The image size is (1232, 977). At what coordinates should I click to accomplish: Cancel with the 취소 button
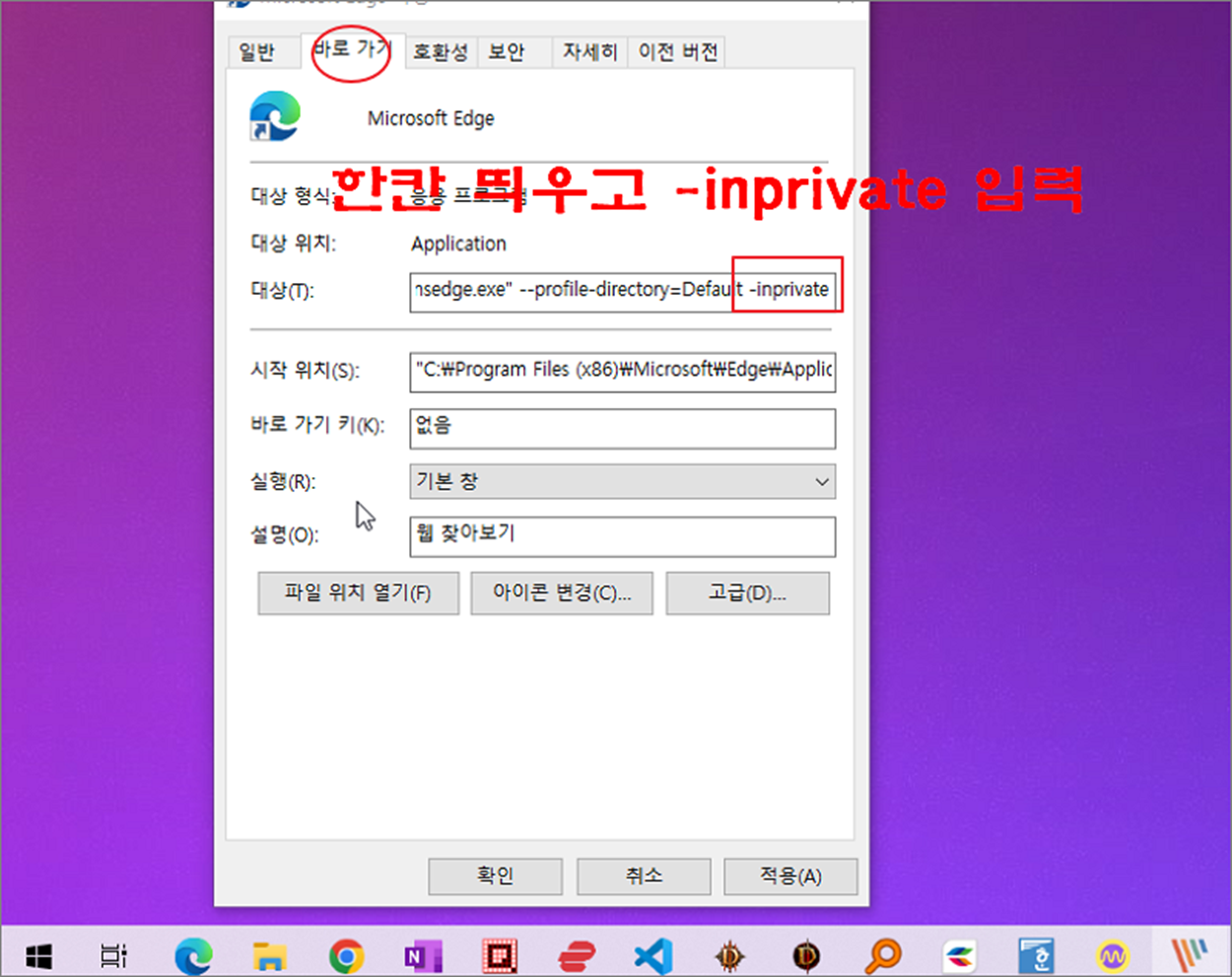[644, 875]
